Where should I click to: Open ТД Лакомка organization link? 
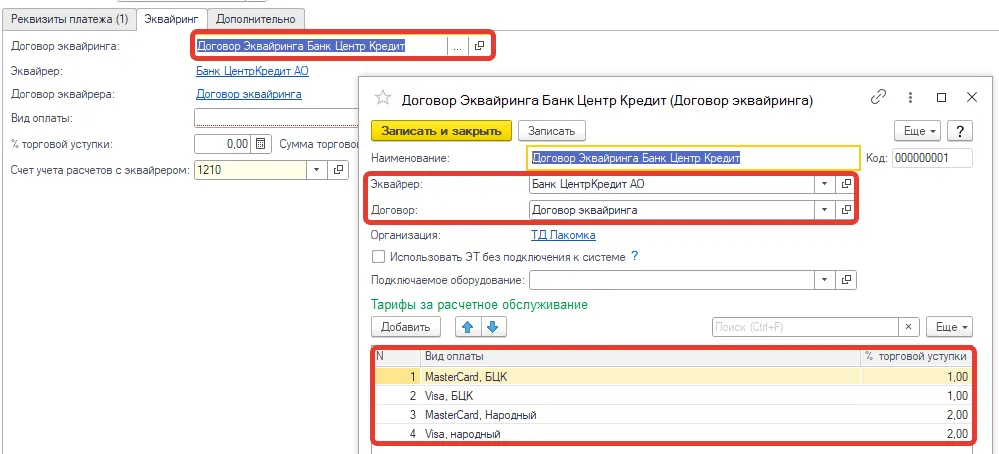coord(564,235)
